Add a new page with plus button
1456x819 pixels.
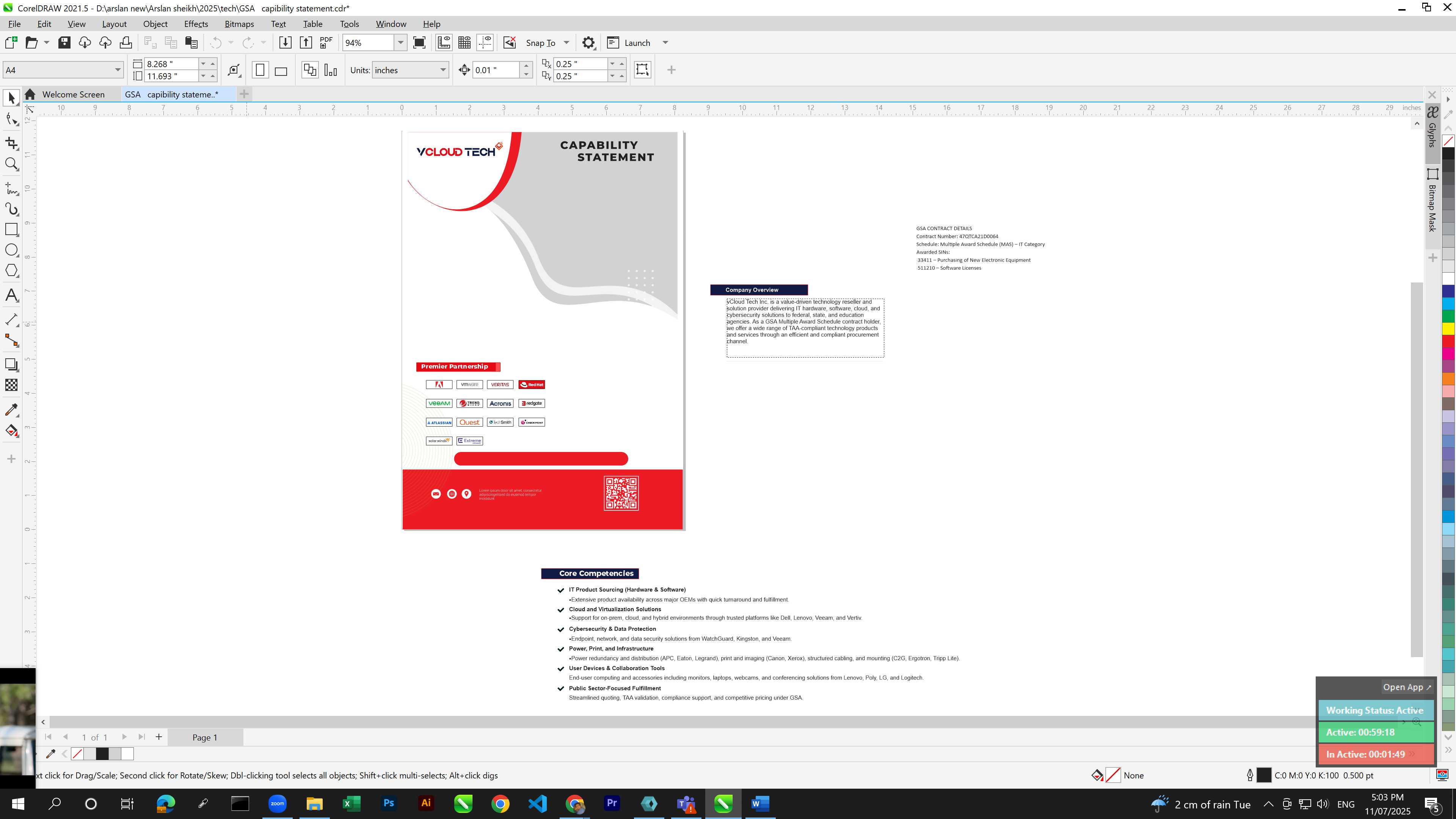tap(159, 737)
